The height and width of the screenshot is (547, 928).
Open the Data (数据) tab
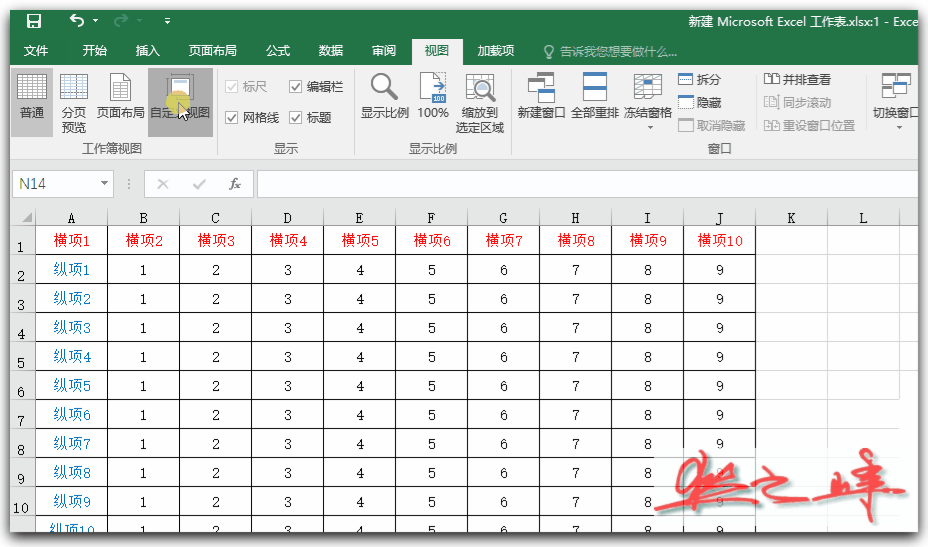point(331,51)
